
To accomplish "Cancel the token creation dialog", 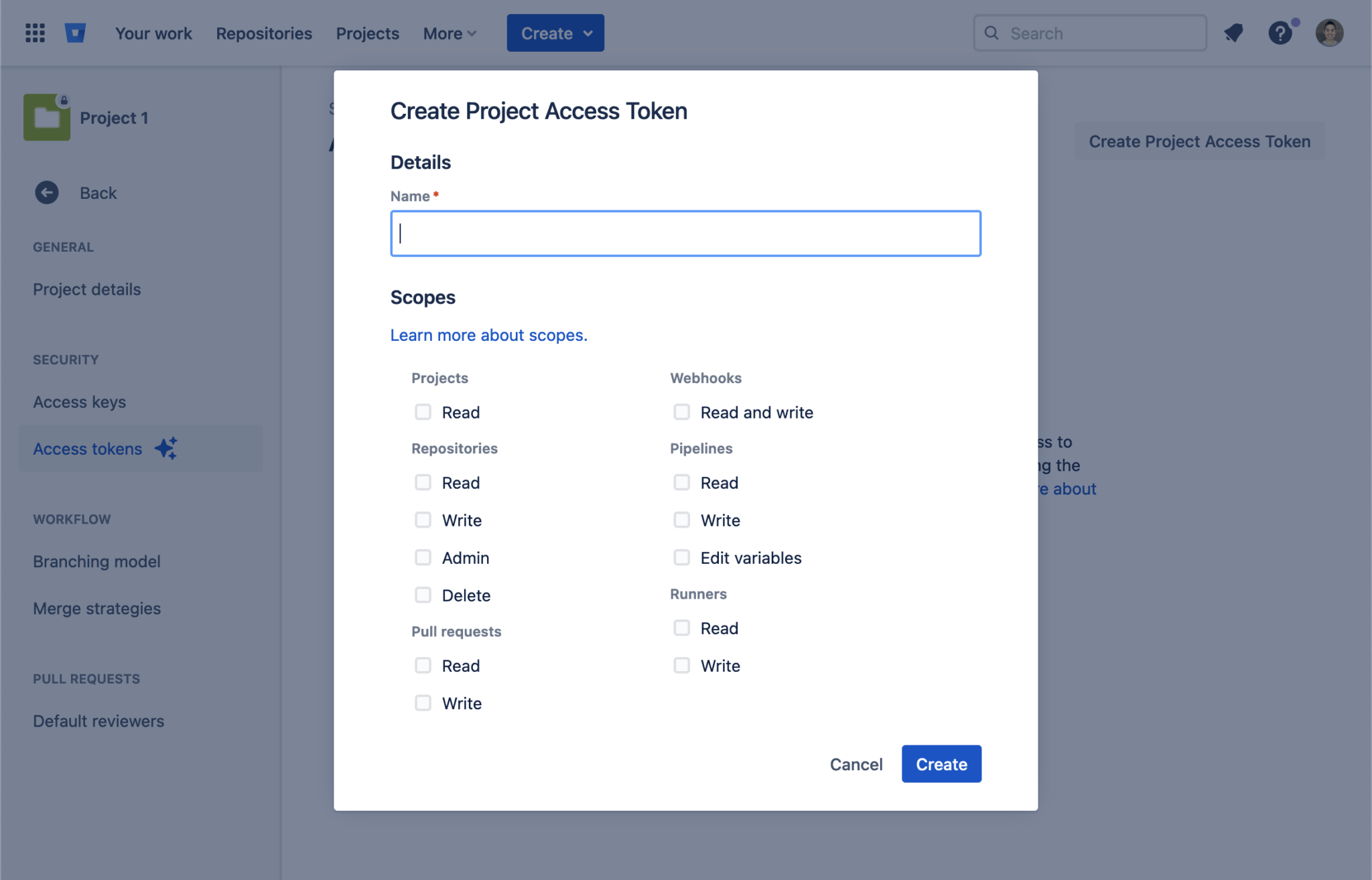I will 855,764.
